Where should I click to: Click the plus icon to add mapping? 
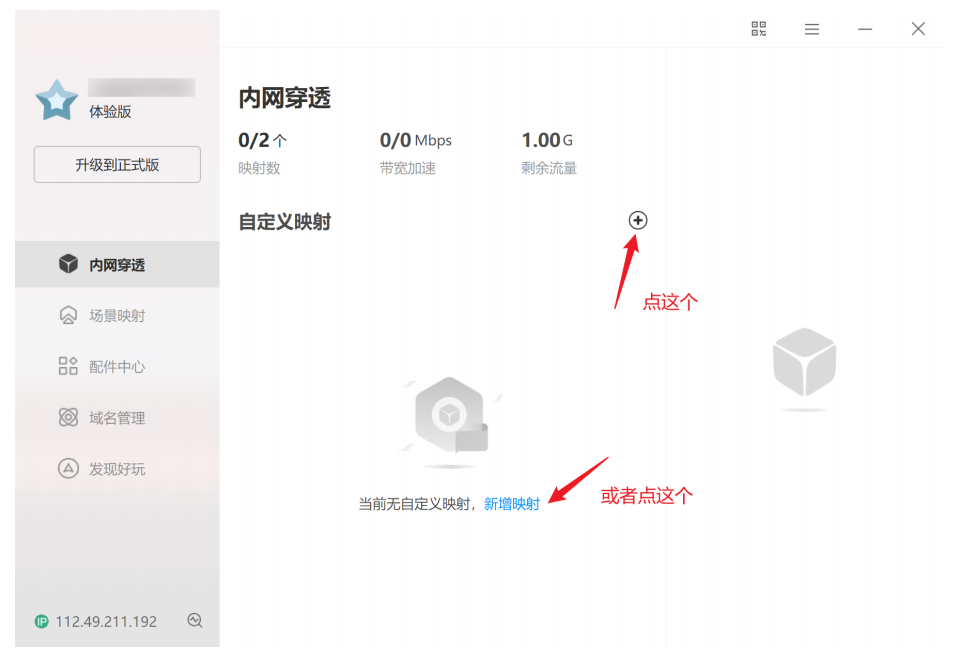point(638,220)
